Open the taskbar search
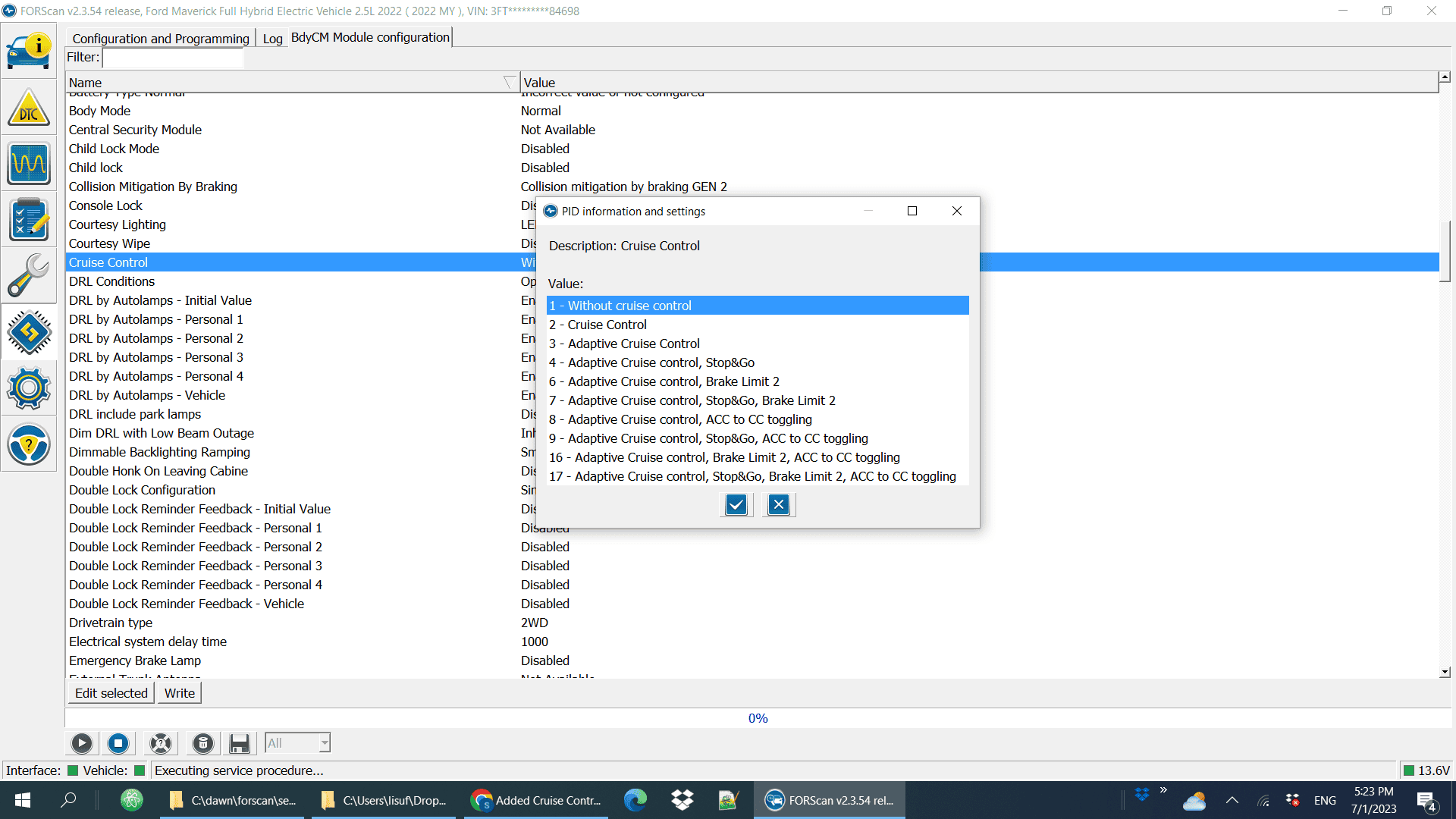Image resolution: width=1456 pixels, height=819 pixels. [68, 800]
